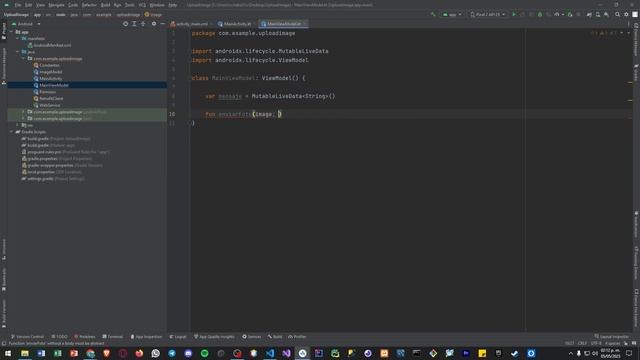Open the Build Variants tool window
Image resolution: width=640 pixels, height=360 pixels.
[x=4, y=313]
